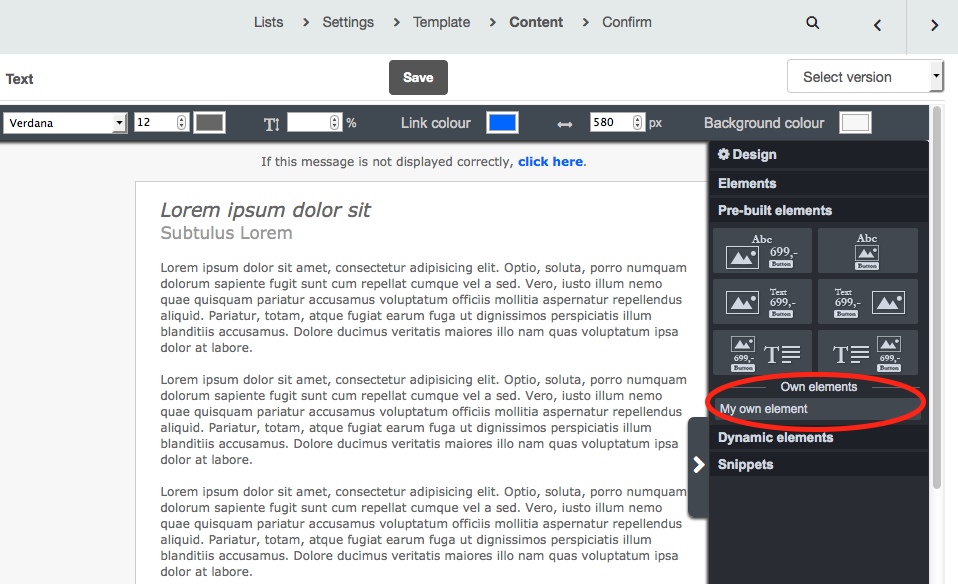This screenshot has width=958, height=584.
Task: Expand the Snippets section
Action: pos(745,464)
